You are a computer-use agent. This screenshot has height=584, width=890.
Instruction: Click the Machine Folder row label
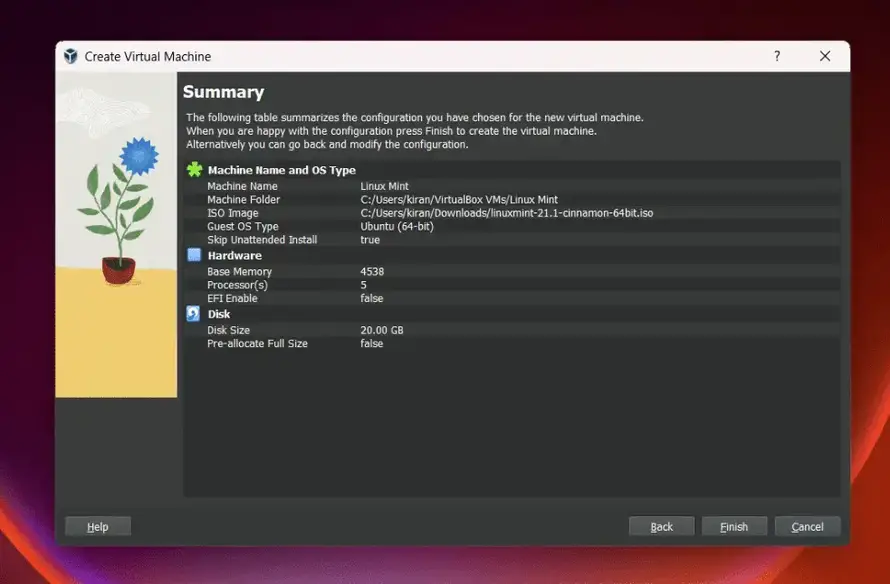pyautogui.click(x=244, y=200)
